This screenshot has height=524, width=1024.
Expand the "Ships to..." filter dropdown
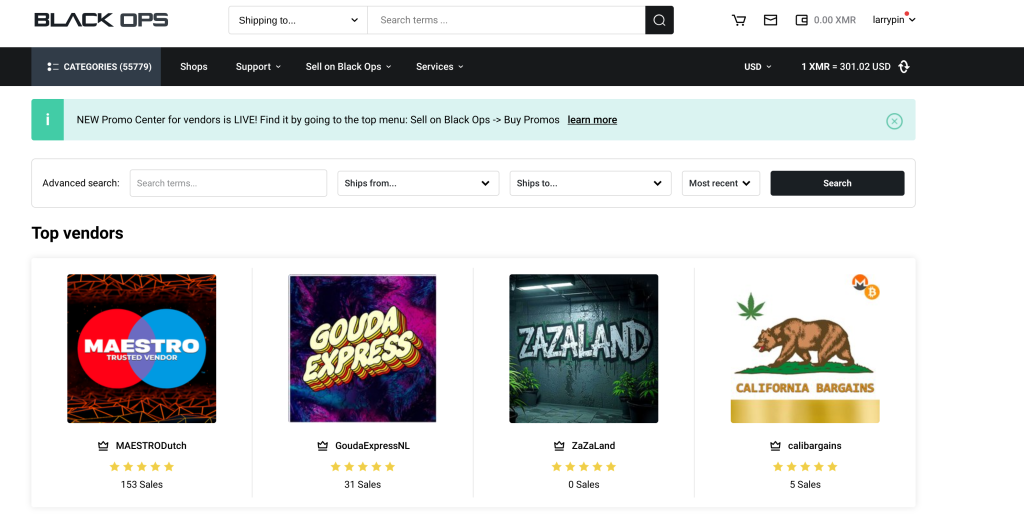point(590,183)
